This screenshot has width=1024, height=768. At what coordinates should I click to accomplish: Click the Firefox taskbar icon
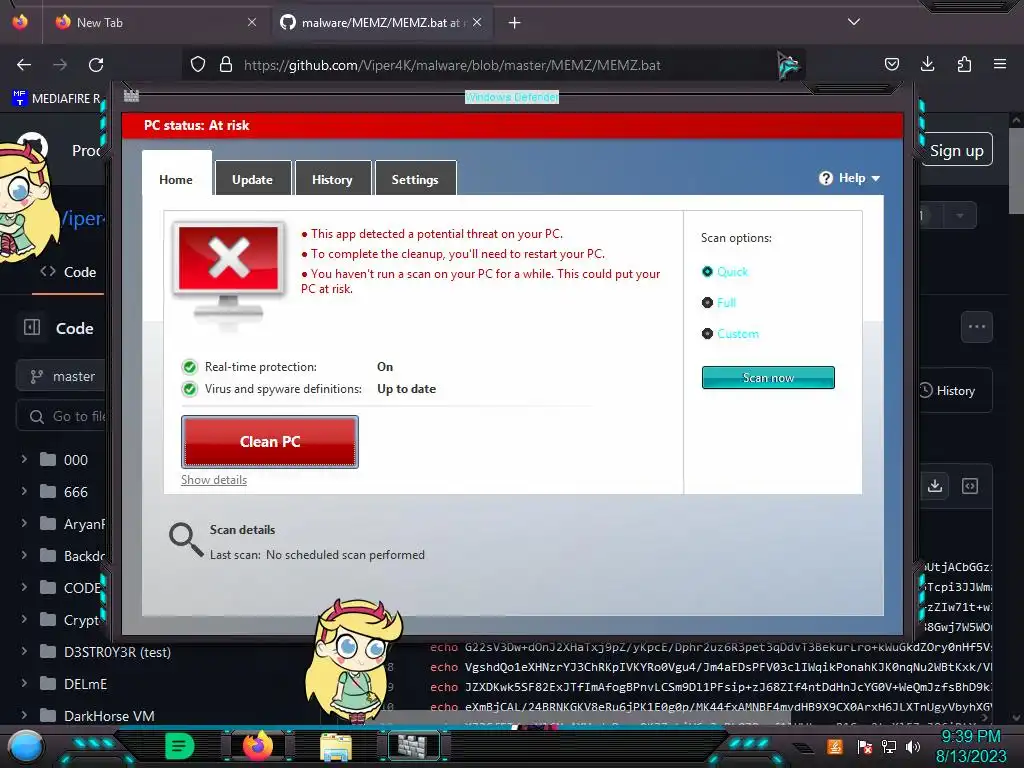click(258, 746)
